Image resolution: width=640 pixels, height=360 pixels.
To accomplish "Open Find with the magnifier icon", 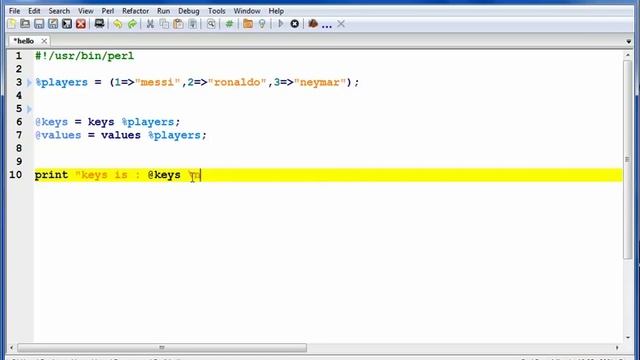I will pyautogui.click(x=211, y=24).
